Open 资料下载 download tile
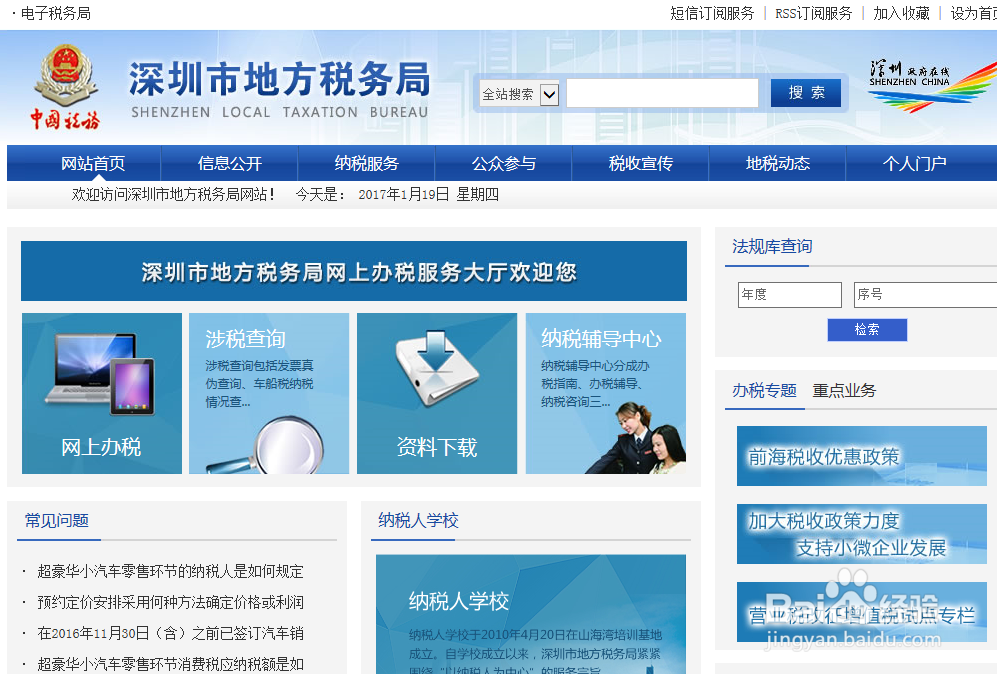The width and height of the screenshot is (997, 674). click(x=437, y=393)
